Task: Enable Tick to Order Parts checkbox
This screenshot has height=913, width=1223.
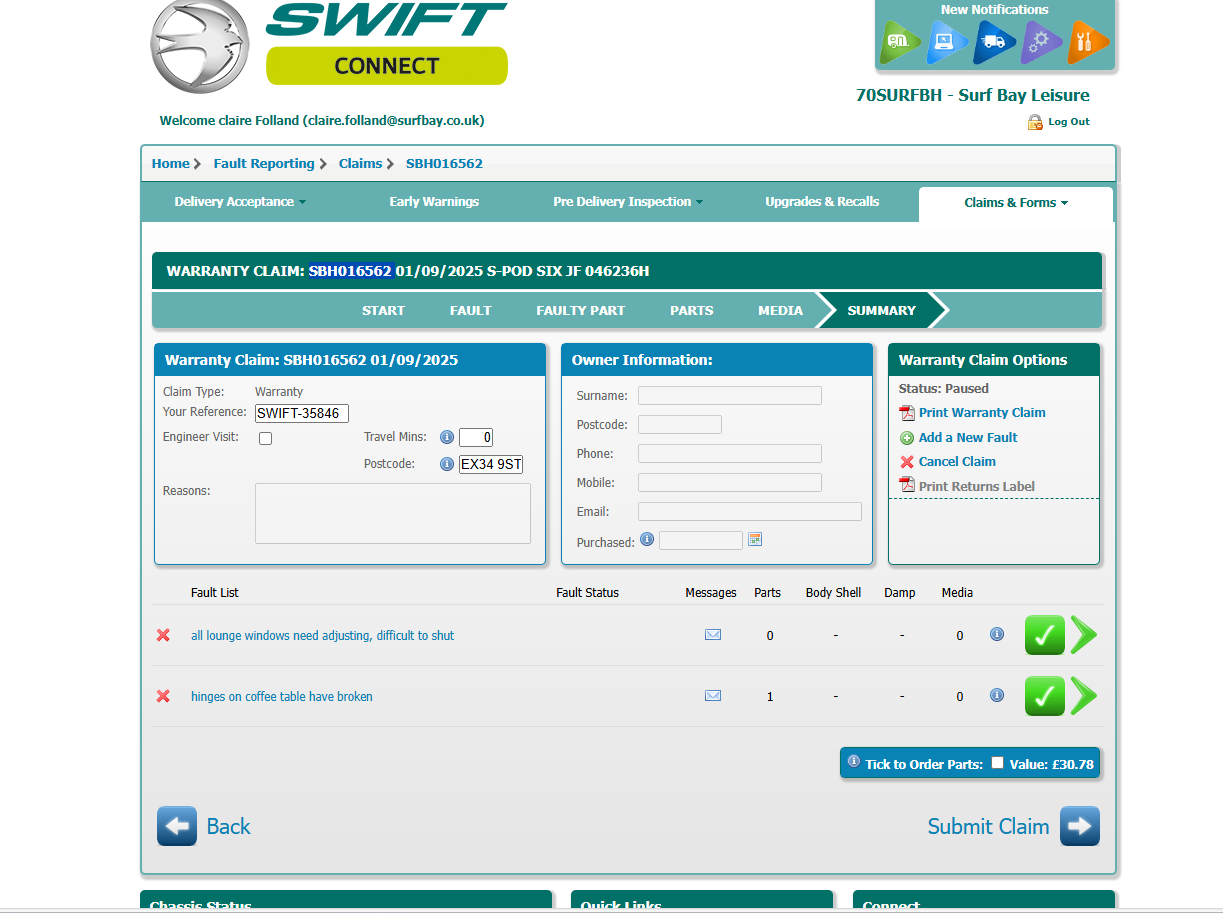Action: click(997, 763)
